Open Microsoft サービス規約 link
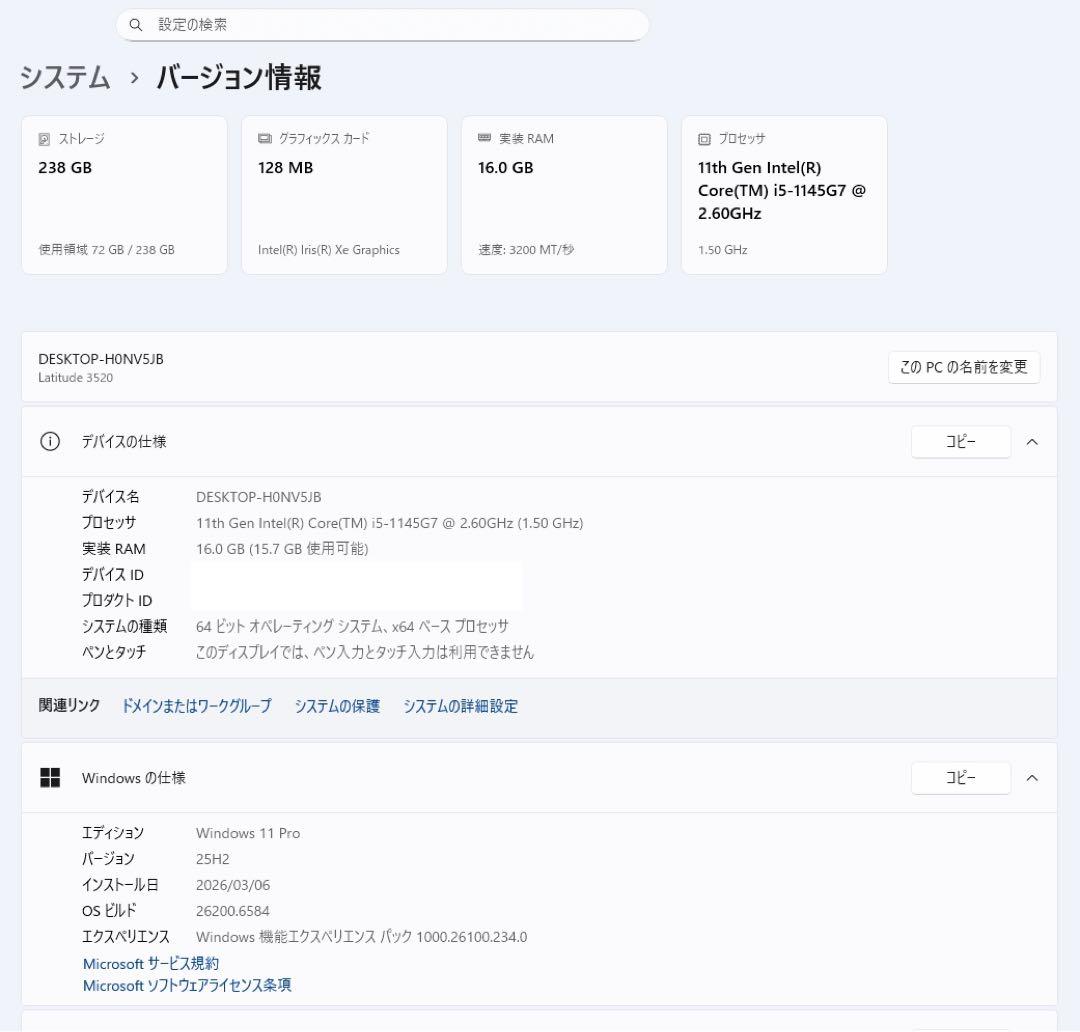The image size is (1080, 1032). (x=151, y=963)
